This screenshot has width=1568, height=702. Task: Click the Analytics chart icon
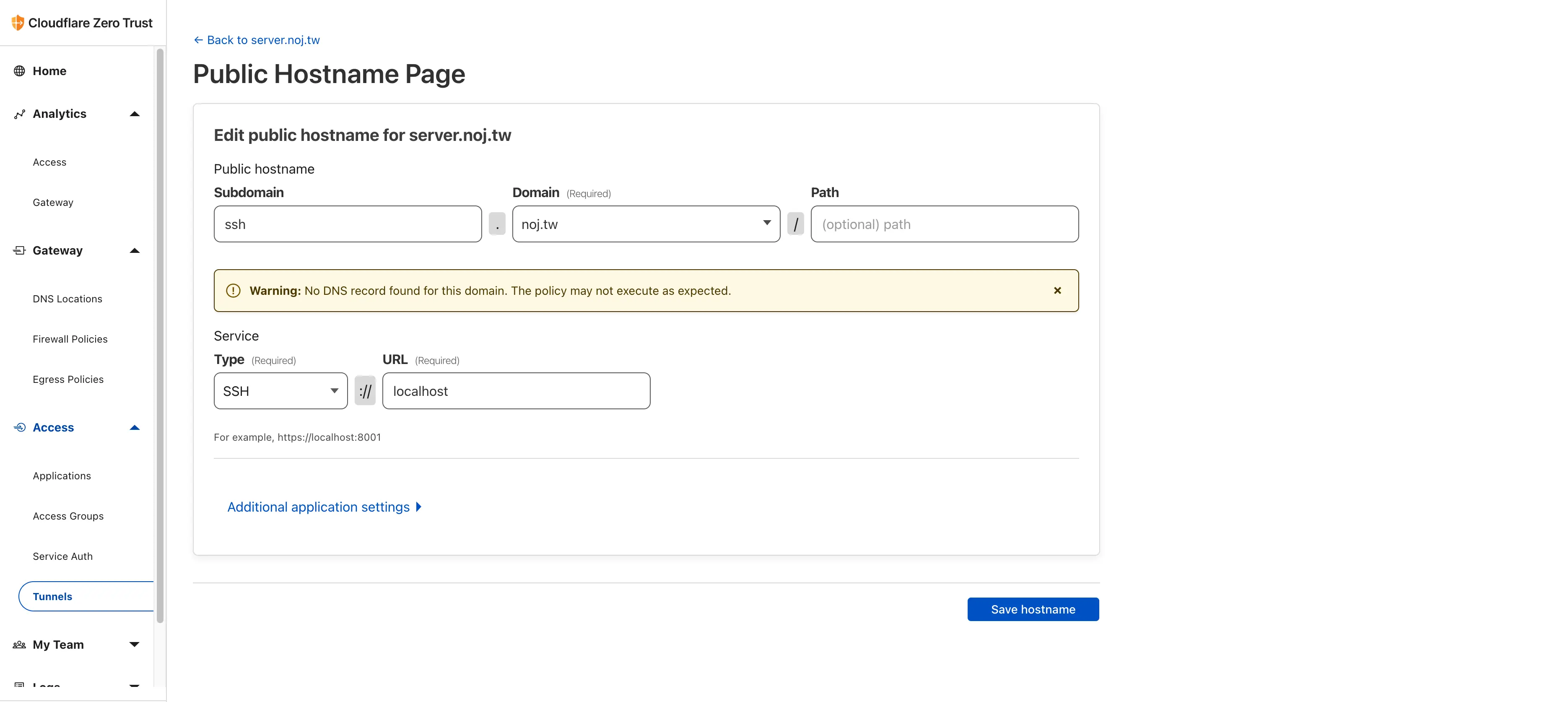(x=19, y=114)
